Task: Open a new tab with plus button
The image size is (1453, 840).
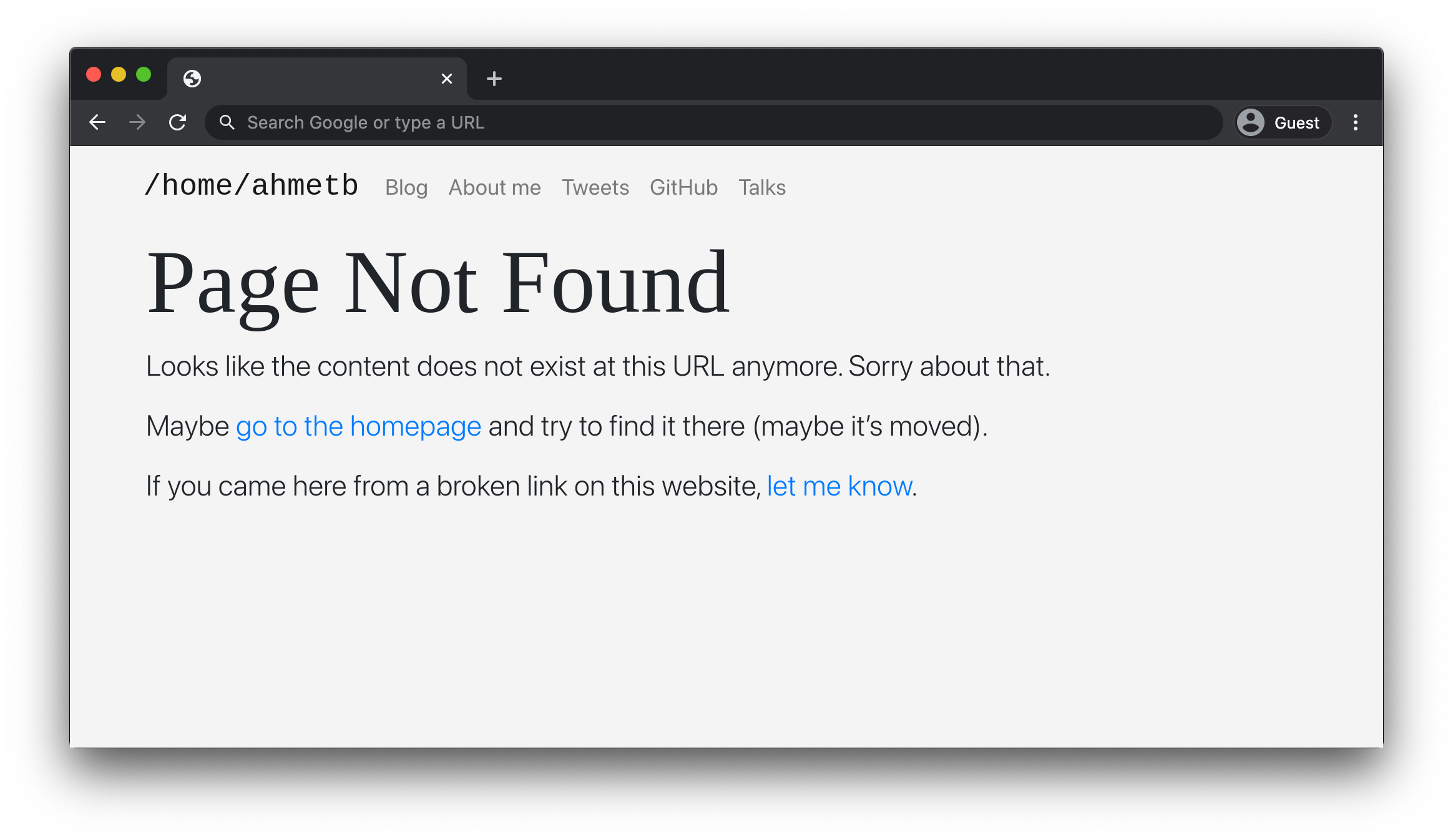Action: point(494,79)
